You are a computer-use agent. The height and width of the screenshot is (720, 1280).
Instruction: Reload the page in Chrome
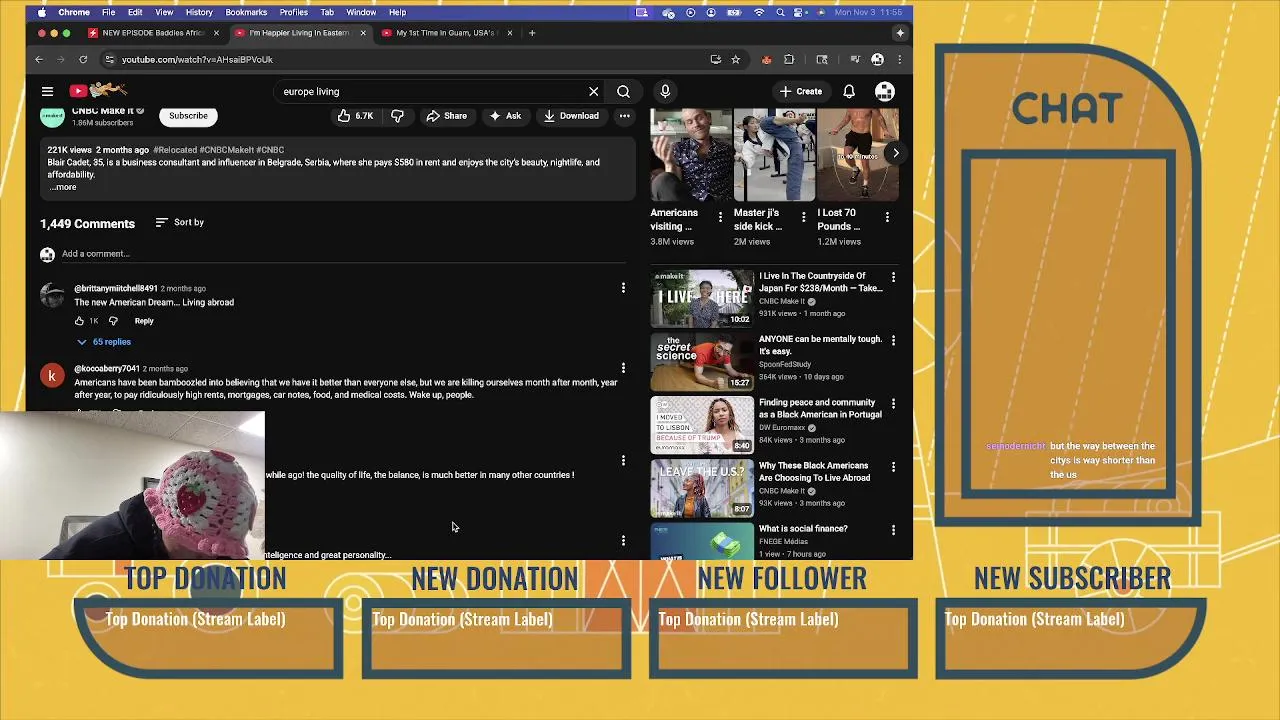[x=83, y=59]
